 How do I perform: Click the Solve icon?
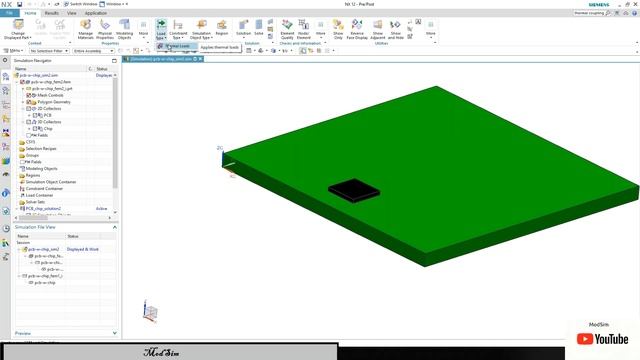click(x=259, y=24)
